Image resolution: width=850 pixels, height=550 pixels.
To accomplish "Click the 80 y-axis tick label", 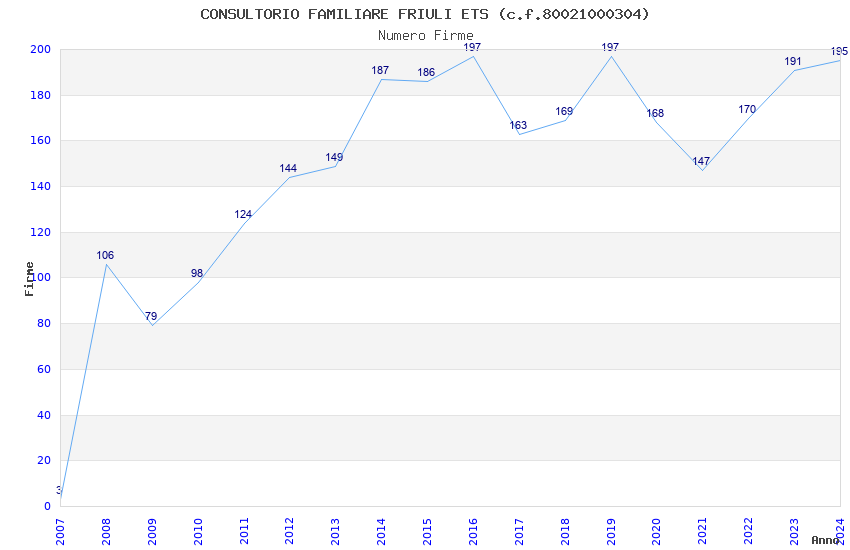I will pos(43,323).
